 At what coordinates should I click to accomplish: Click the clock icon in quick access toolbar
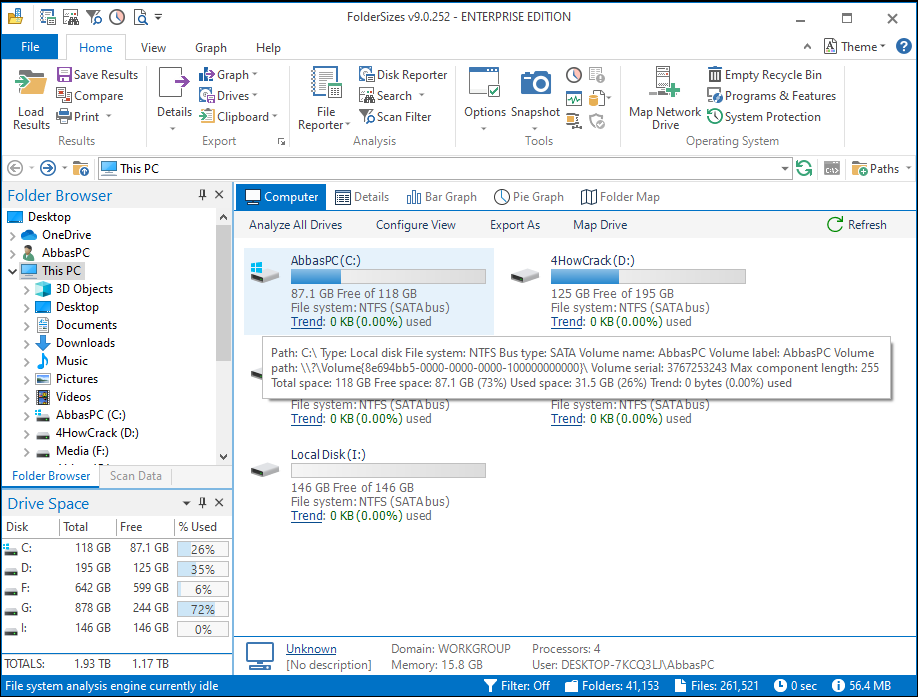tap(117, 17)
